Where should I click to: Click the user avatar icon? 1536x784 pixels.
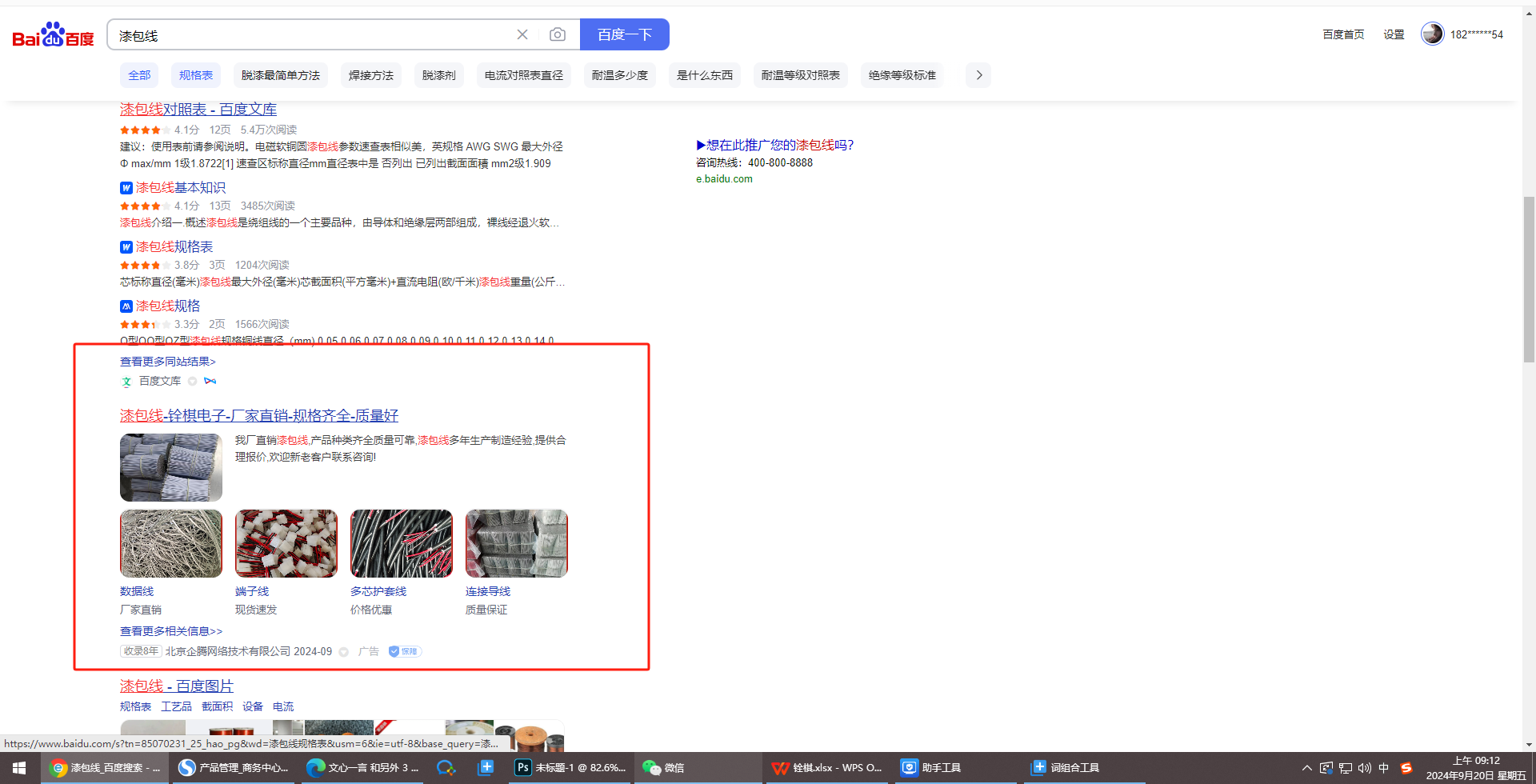click(x=1432, y=34)
